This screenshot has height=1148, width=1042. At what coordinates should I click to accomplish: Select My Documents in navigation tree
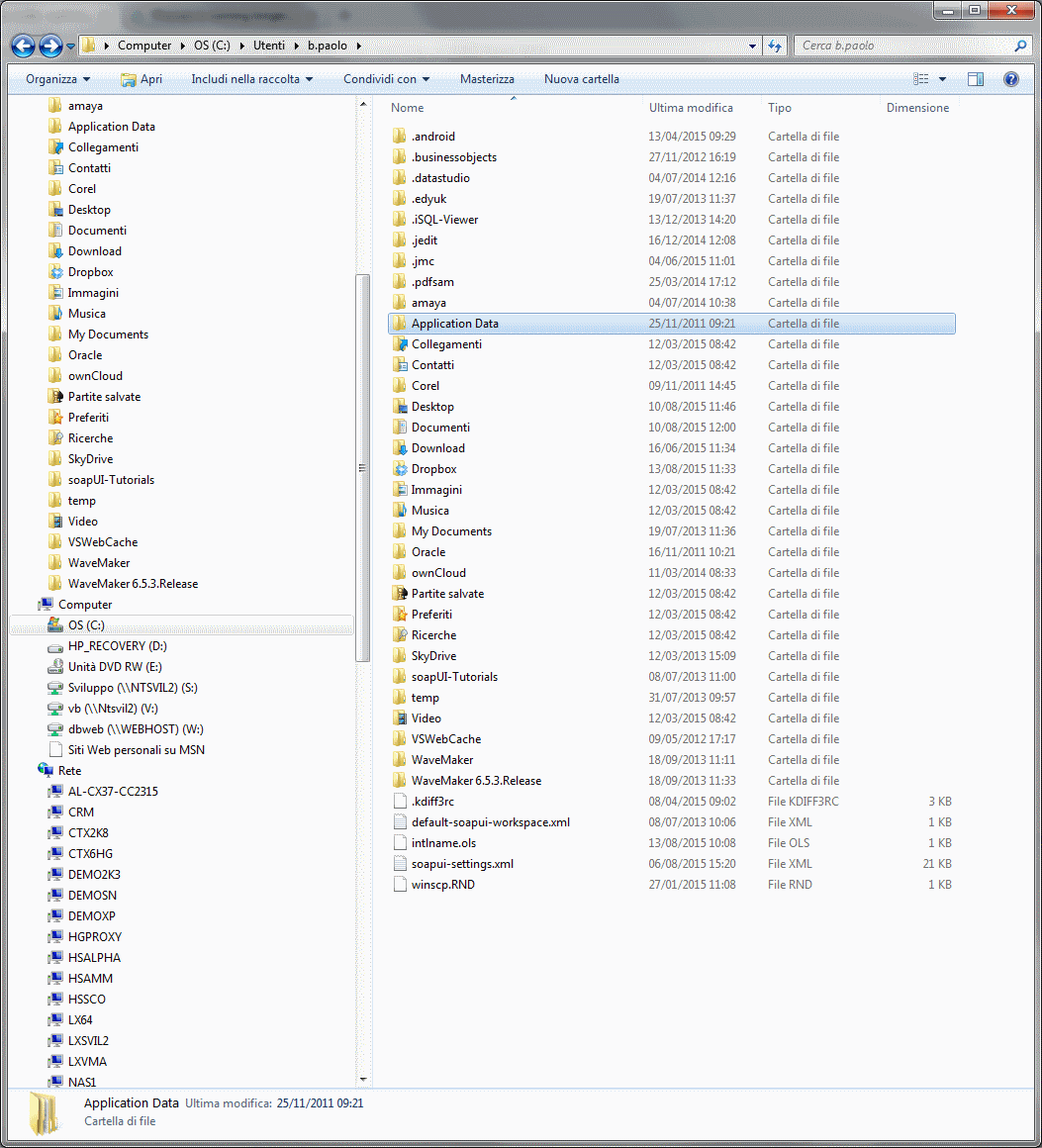[108, 334]
